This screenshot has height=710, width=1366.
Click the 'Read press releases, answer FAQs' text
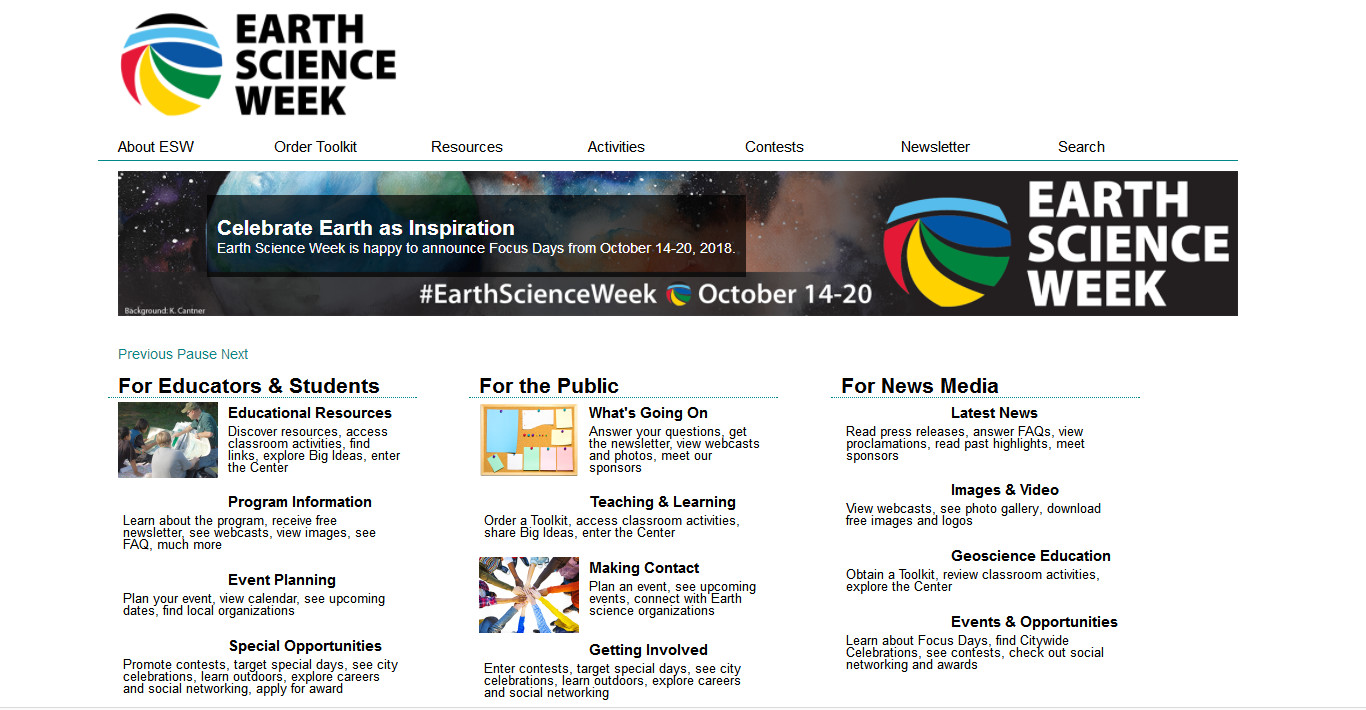tap(965, 444)
